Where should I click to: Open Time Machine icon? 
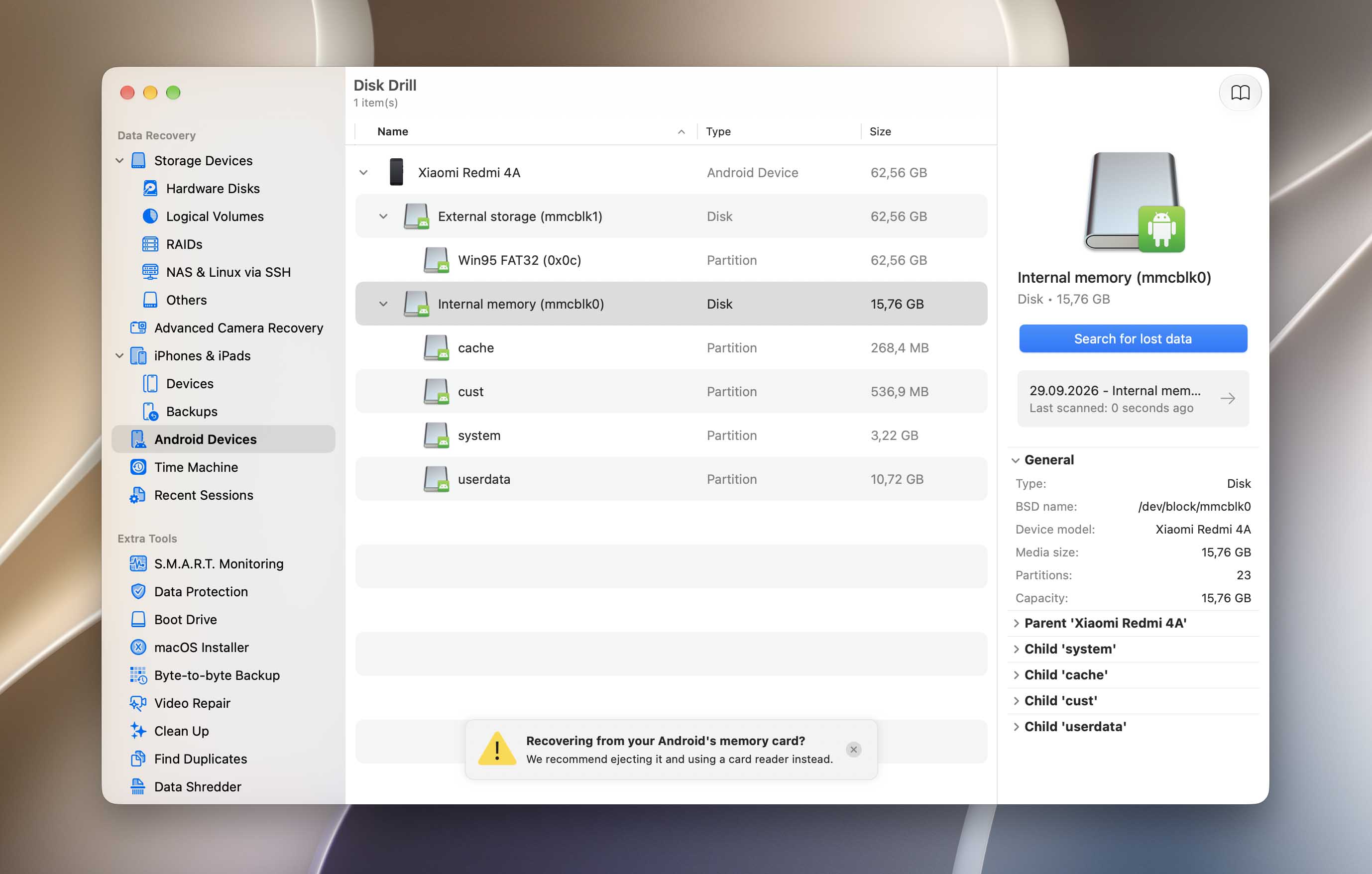138,467
